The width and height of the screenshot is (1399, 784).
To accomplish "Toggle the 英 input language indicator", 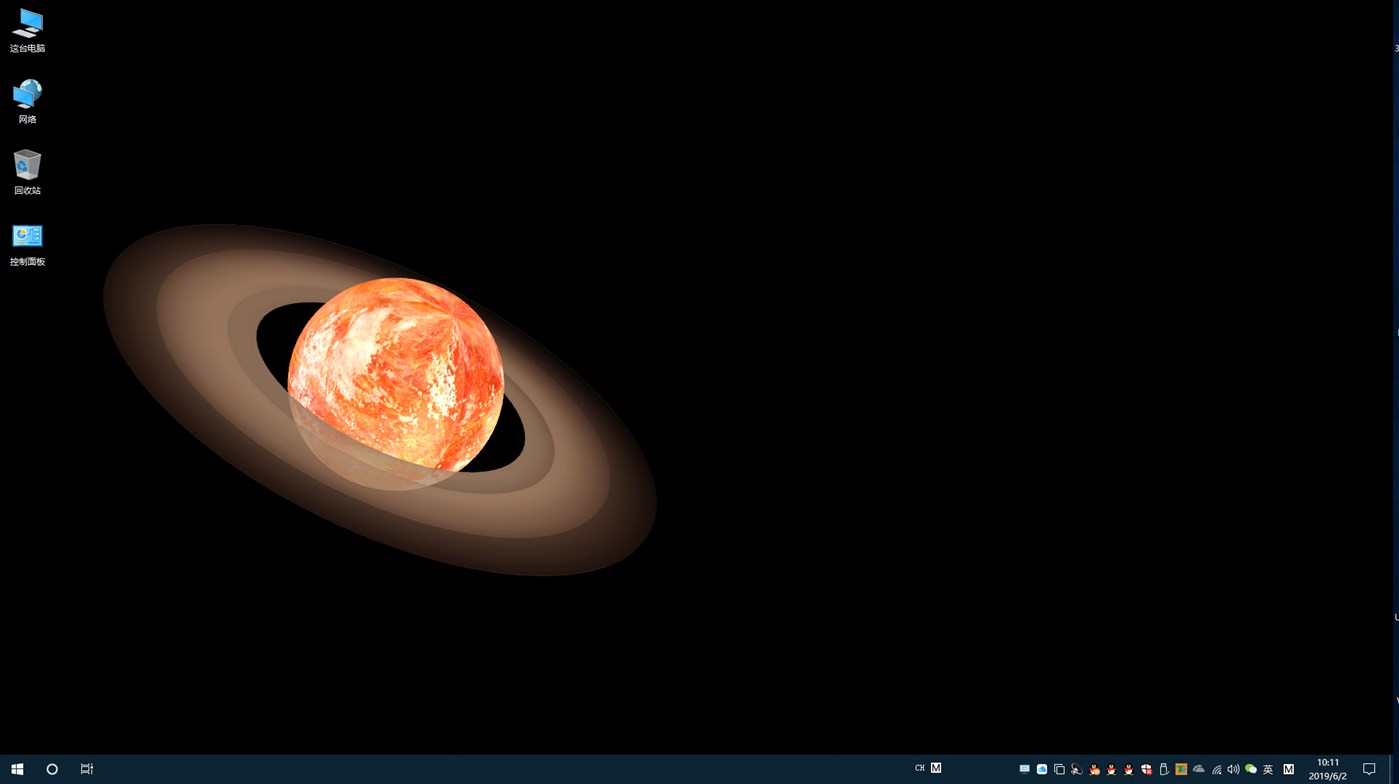I will click(x=1267, y=769).
